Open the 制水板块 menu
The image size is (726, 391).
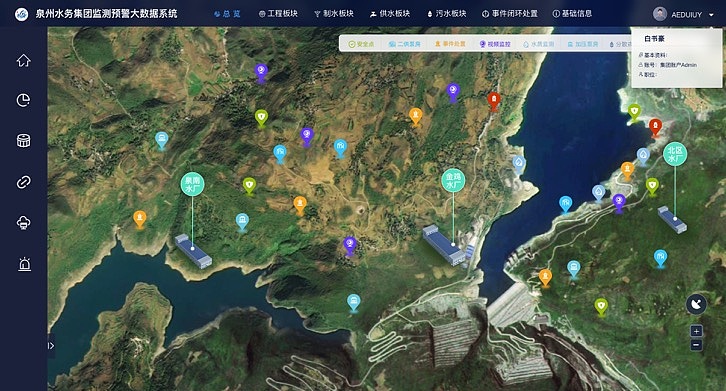pos(334,14)
